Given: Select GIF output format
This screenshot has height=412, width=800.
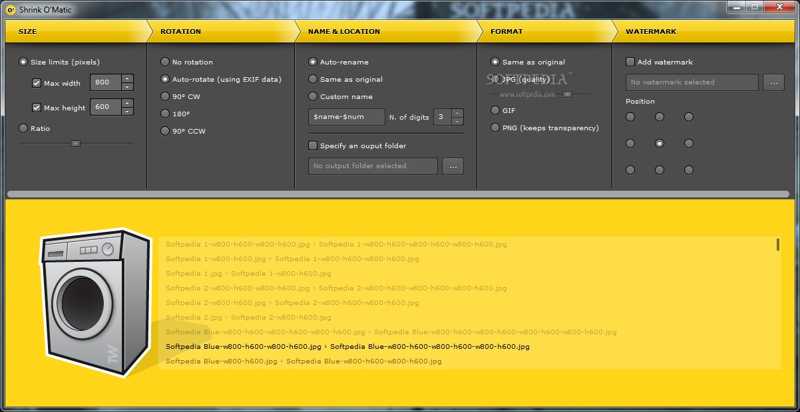Looking at the screenshot, I should tap(494, 110).
